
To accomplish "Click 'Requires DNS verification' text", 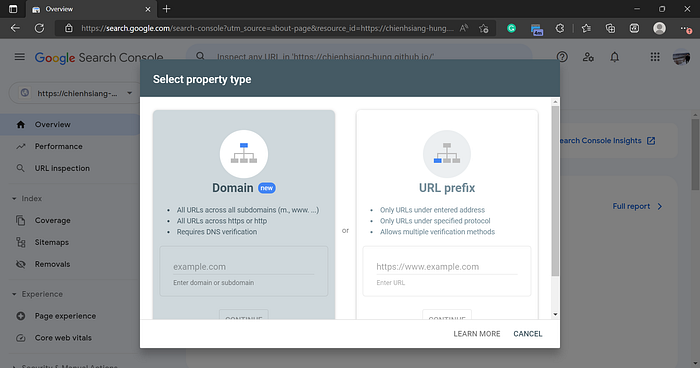I will click(x=217, y=232).
